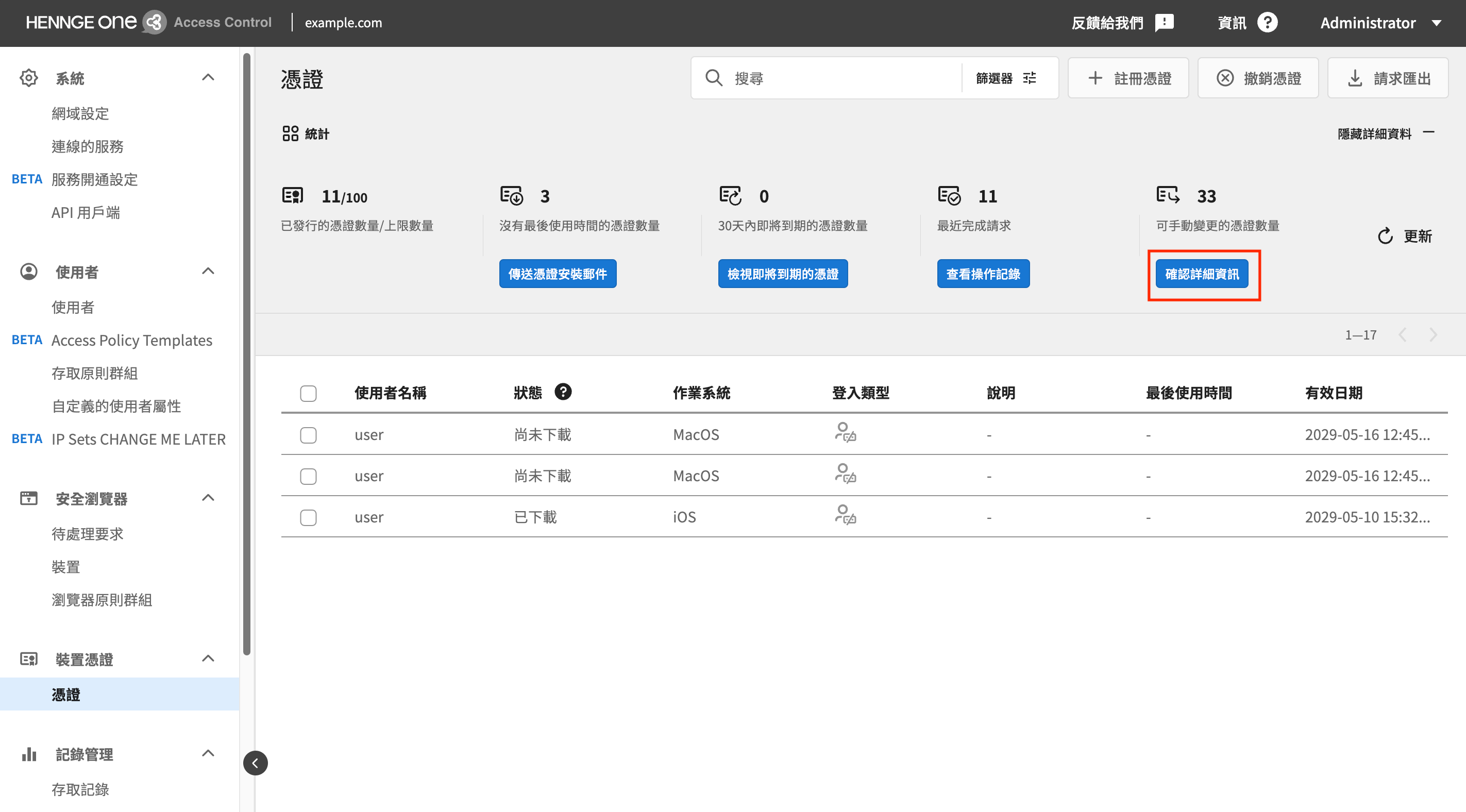Open the 篩選器 filter dropdown
The height and width of the screenshot is (812, 1466).
tap(1006, 78)
